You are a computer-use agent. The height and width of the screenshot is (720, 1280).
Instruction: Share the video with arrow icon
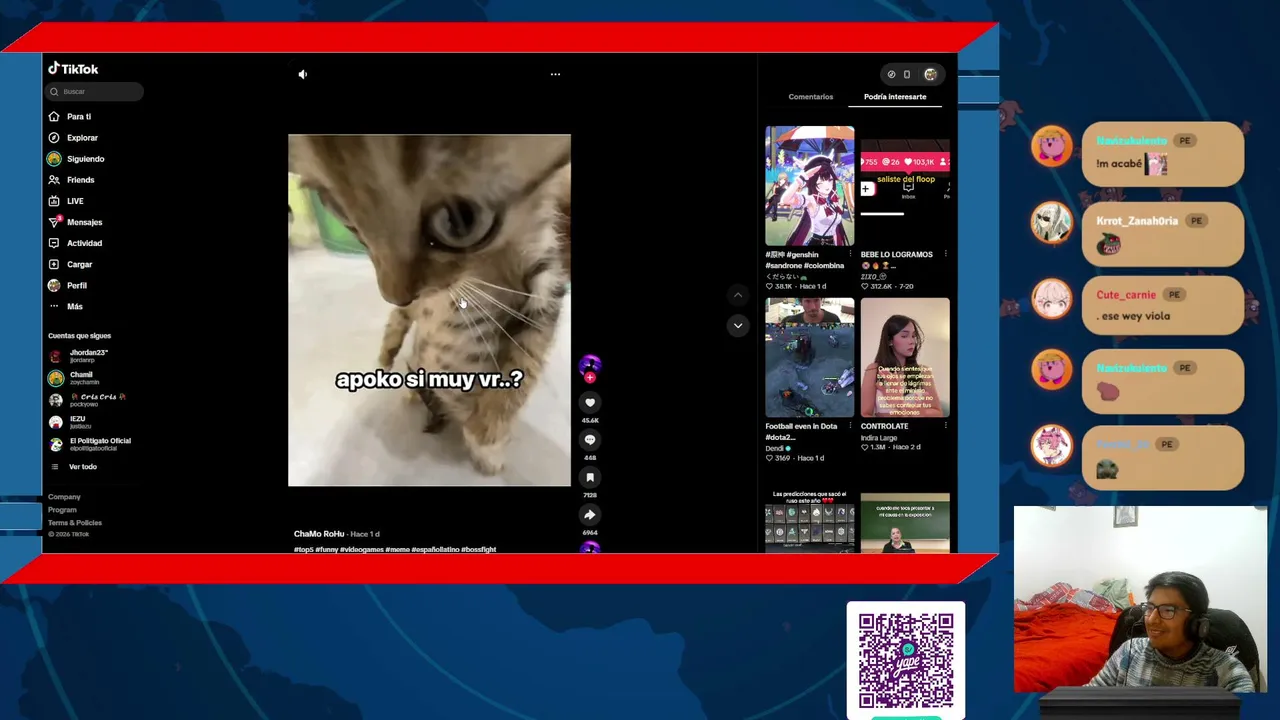(590, 515)
